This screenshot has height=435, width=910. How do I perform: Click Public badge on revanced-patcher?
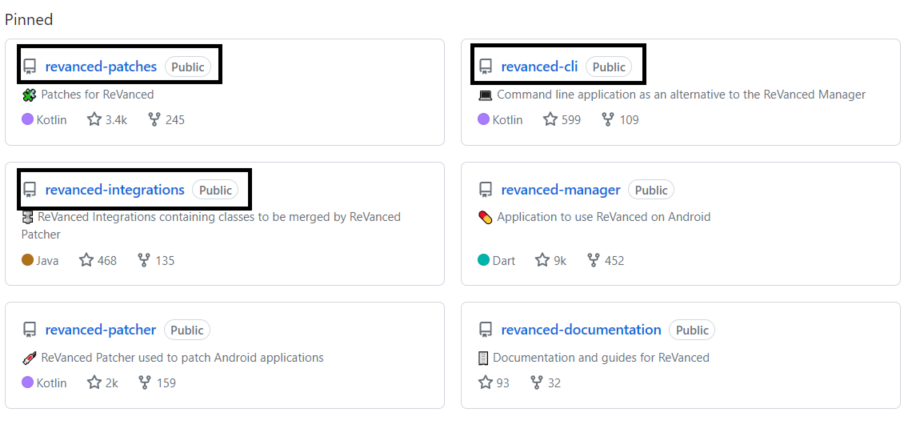187,331
